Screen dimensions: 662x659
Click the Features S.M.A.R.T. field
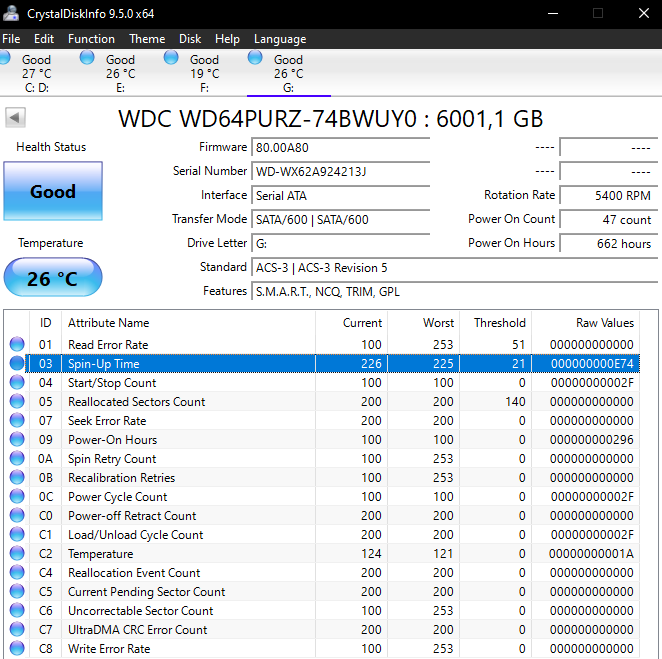(x=454, y=292)
